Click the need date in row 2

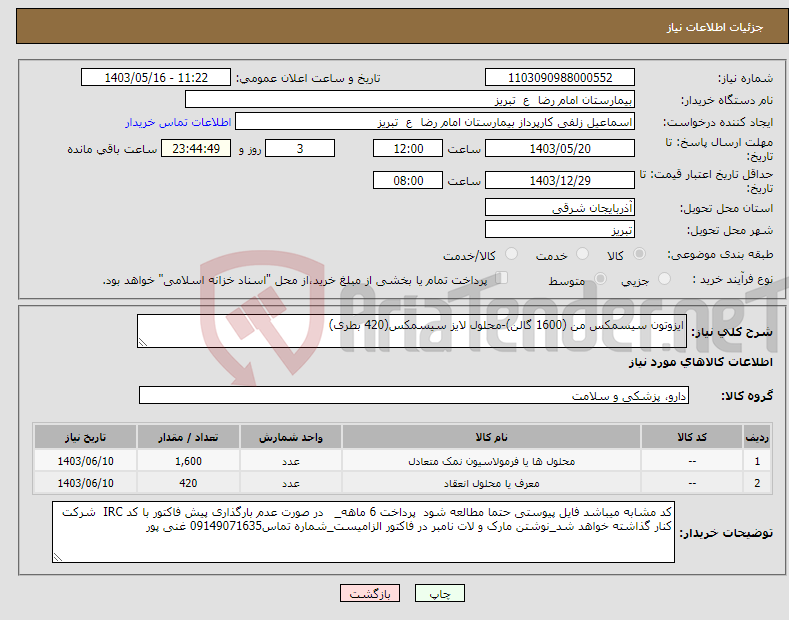tap(86, 483)
